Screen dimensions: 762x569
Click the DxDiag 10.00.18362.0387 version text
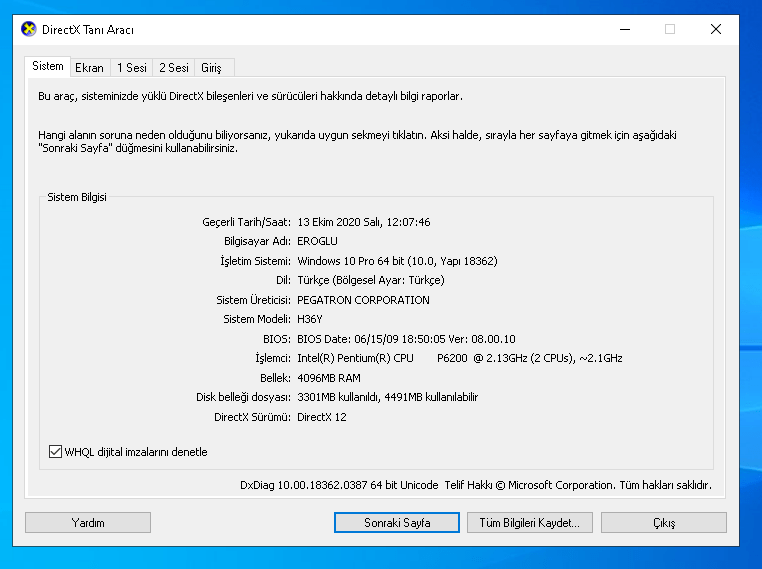pyautogui.click(x=339, y=485)
